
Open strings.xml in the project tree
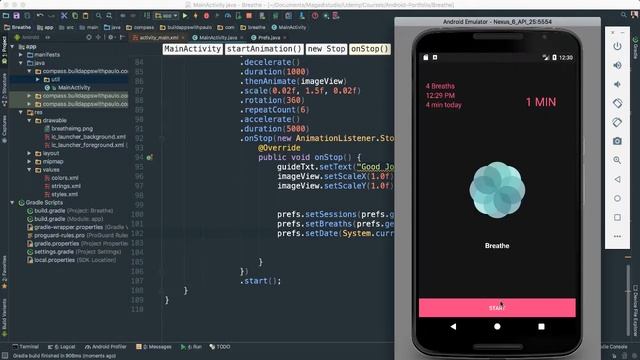click(x=66, y=186)
